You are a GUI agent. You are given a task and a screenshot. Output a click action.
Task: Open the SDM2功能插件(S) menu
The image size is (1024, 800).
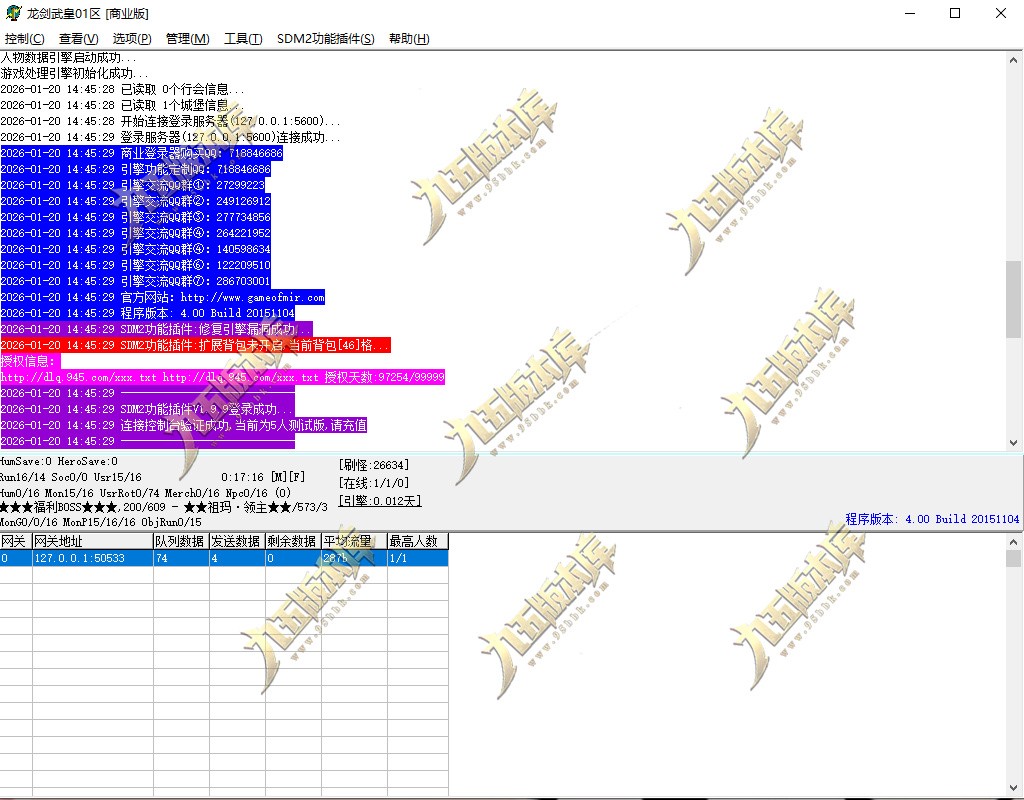326,39
